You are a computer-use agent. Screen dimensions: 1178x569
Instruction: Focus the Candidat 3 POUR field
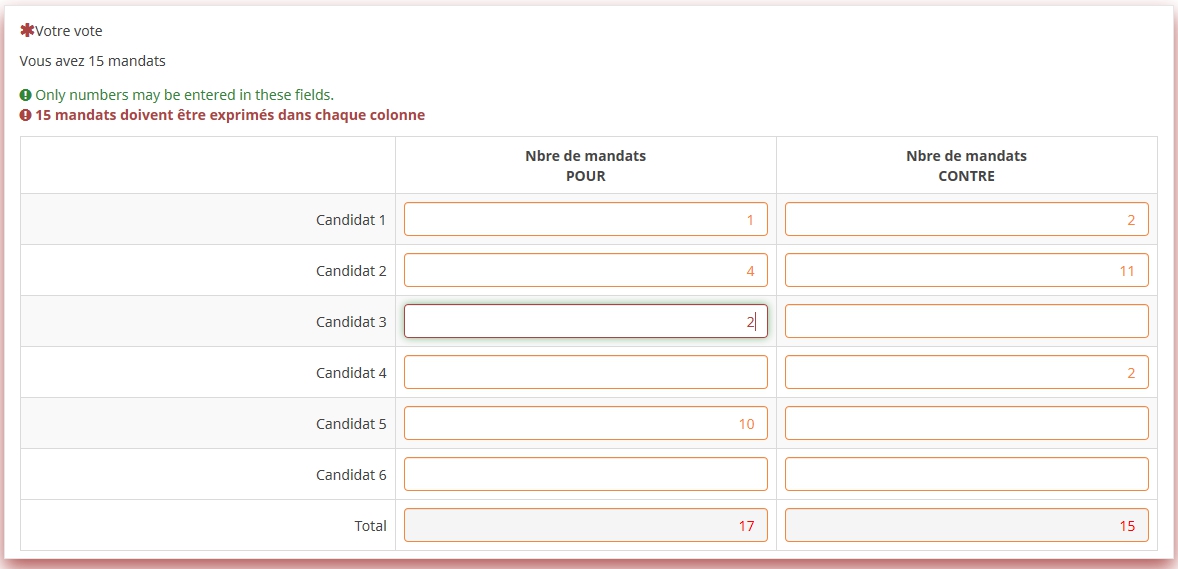click(585, 321)
